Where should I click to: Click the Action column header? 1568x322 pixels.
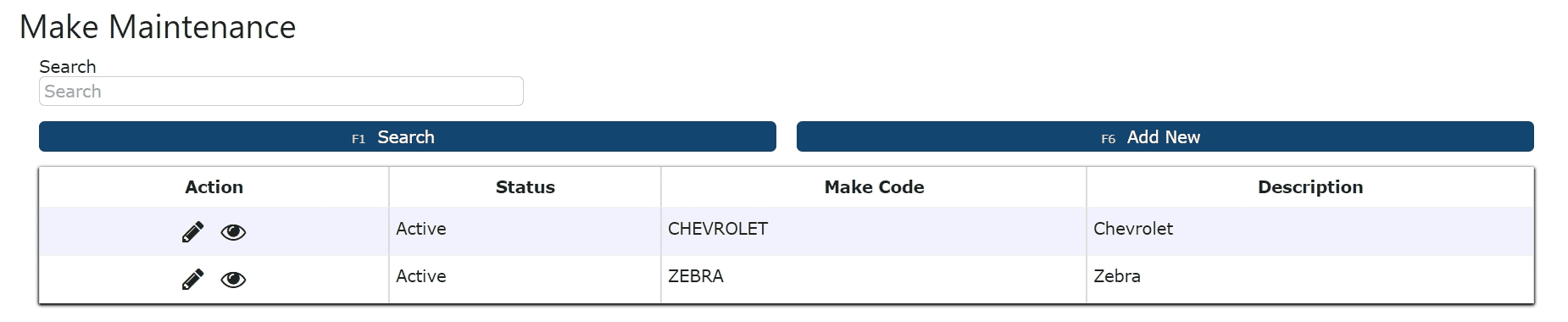[214, 187]
